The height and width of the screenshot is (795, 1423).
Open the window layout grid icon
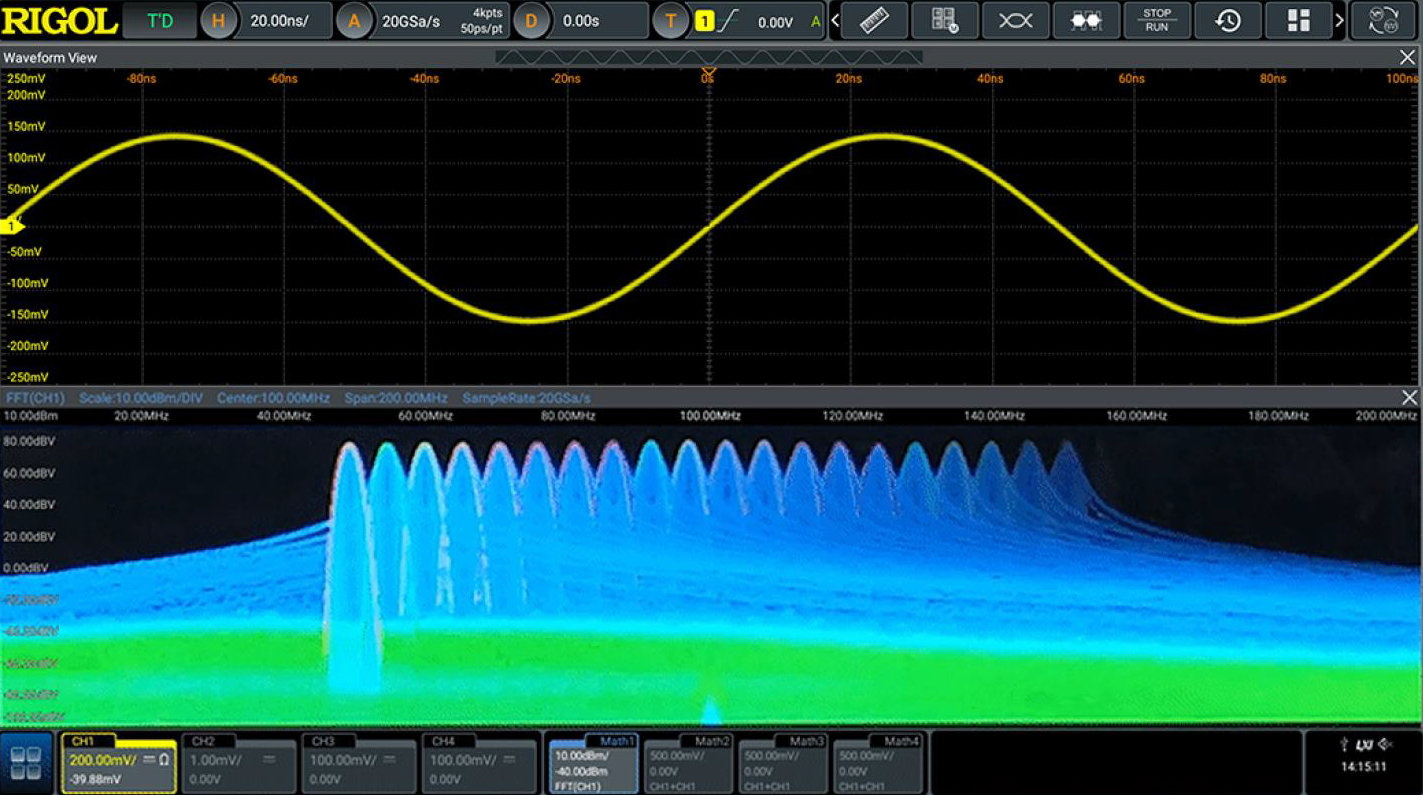point(1298,21)
